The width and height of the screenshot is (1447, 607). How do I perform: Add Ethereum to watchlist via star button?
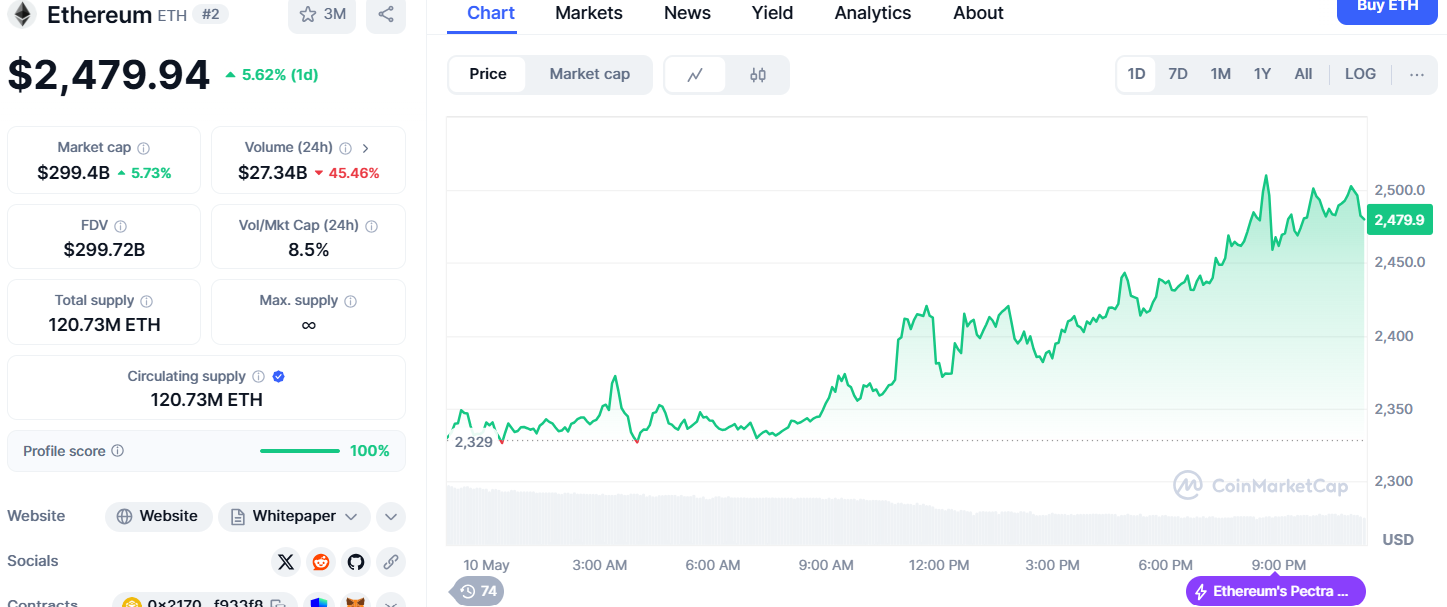click(x=322, y=14)
